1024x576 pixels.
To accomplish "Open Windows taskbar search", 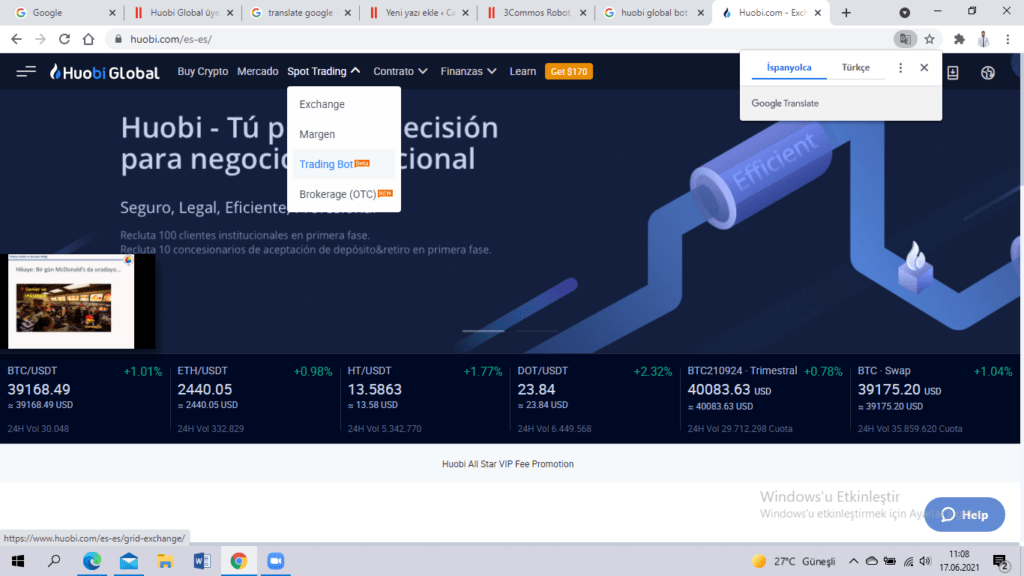I will (54, 561).
